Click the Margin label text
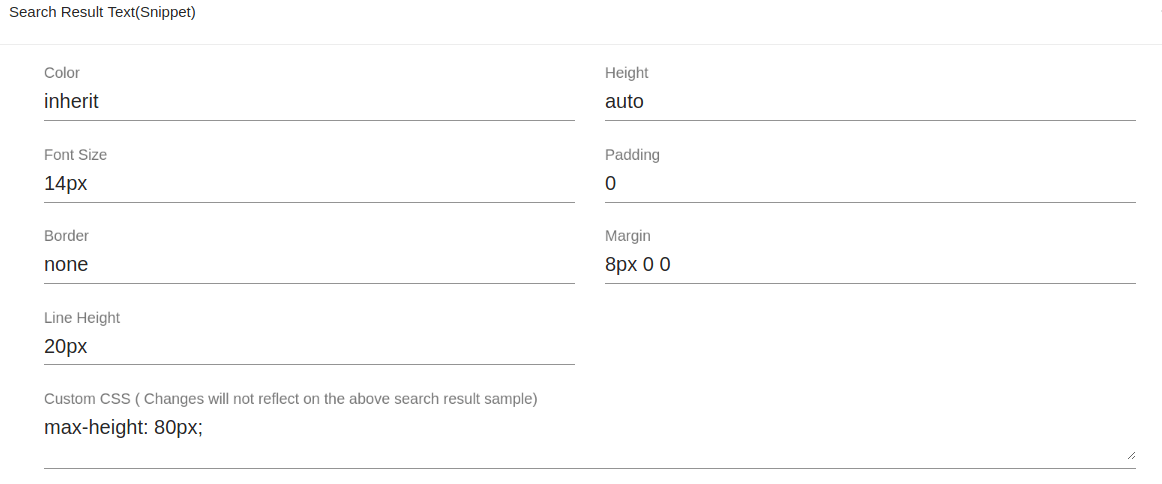1162x484 pixels. click(628, 236)
